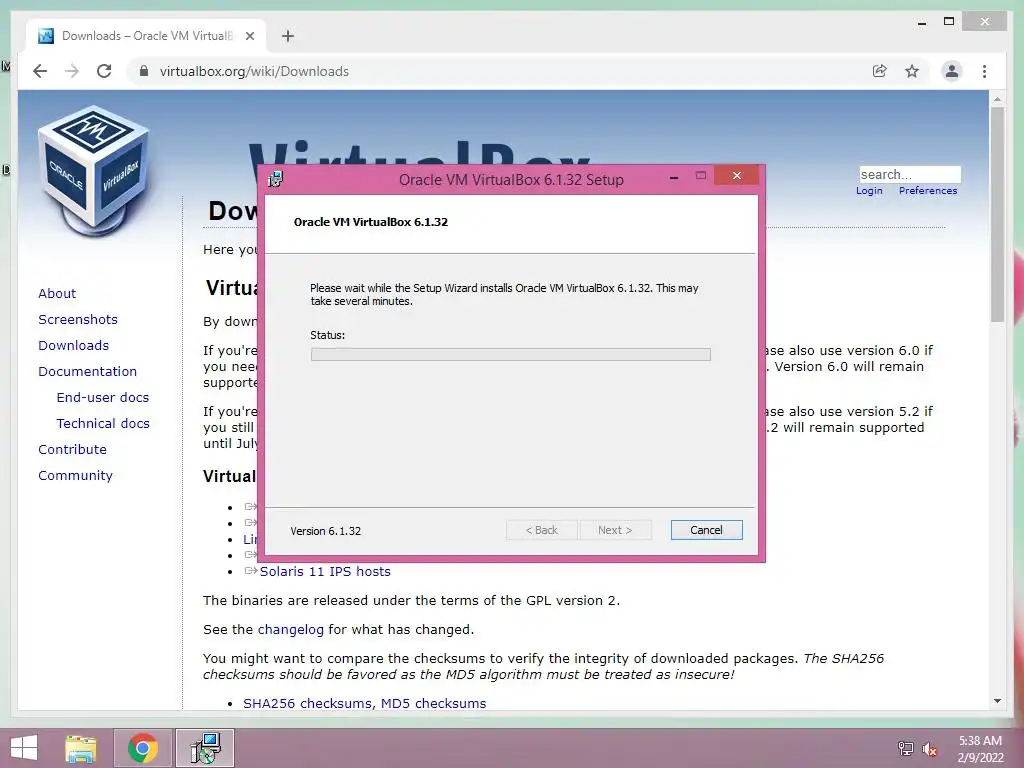Close the Downloads – Oracle VM VirtualBox tab
This screenshot has width=1024, height=768.
(249, 36)
